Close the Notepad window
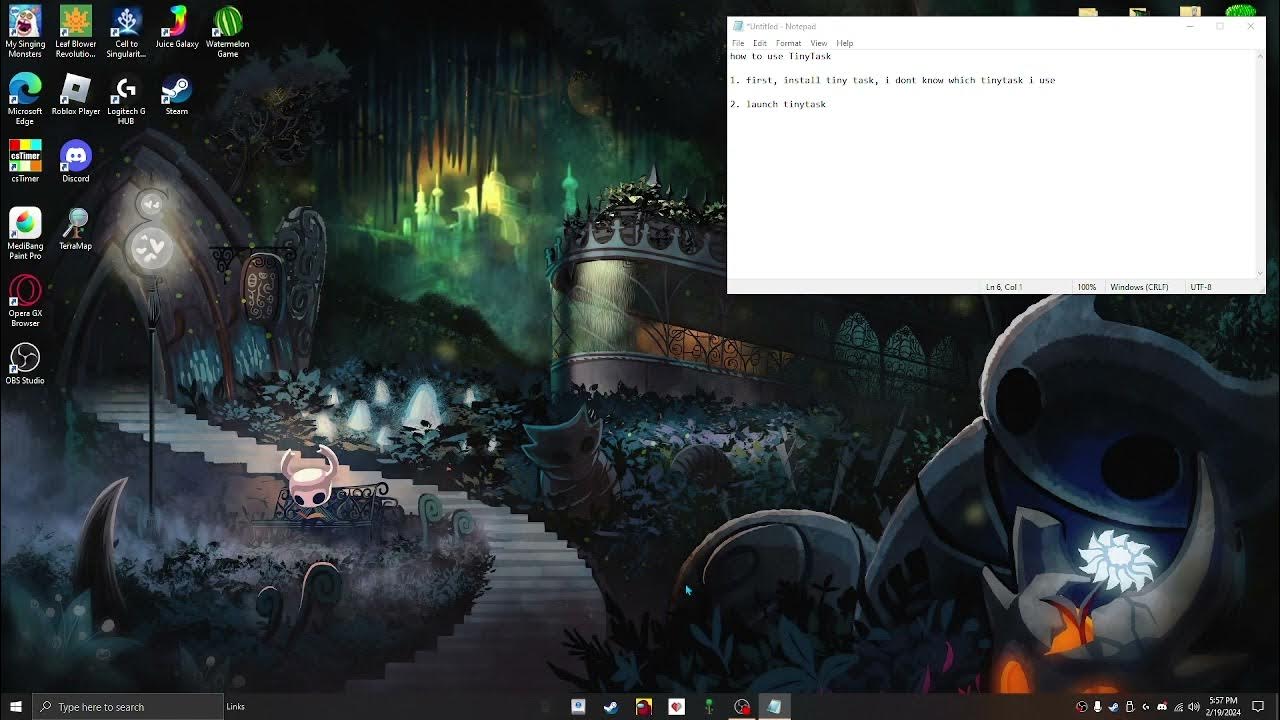 click(1250, 26)
